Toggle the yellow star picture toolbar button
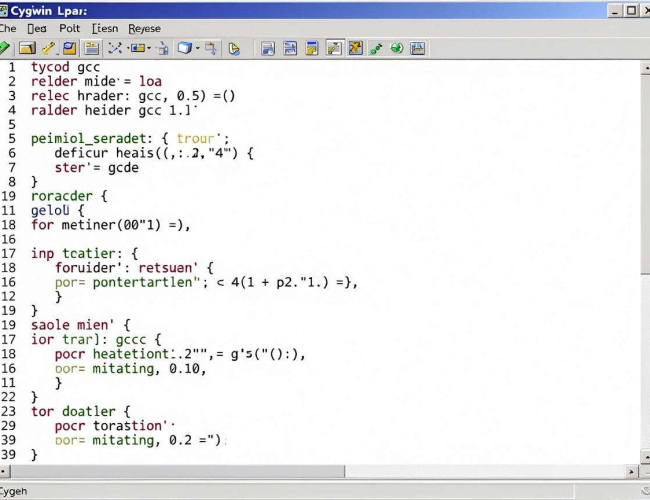 [355, 48]
